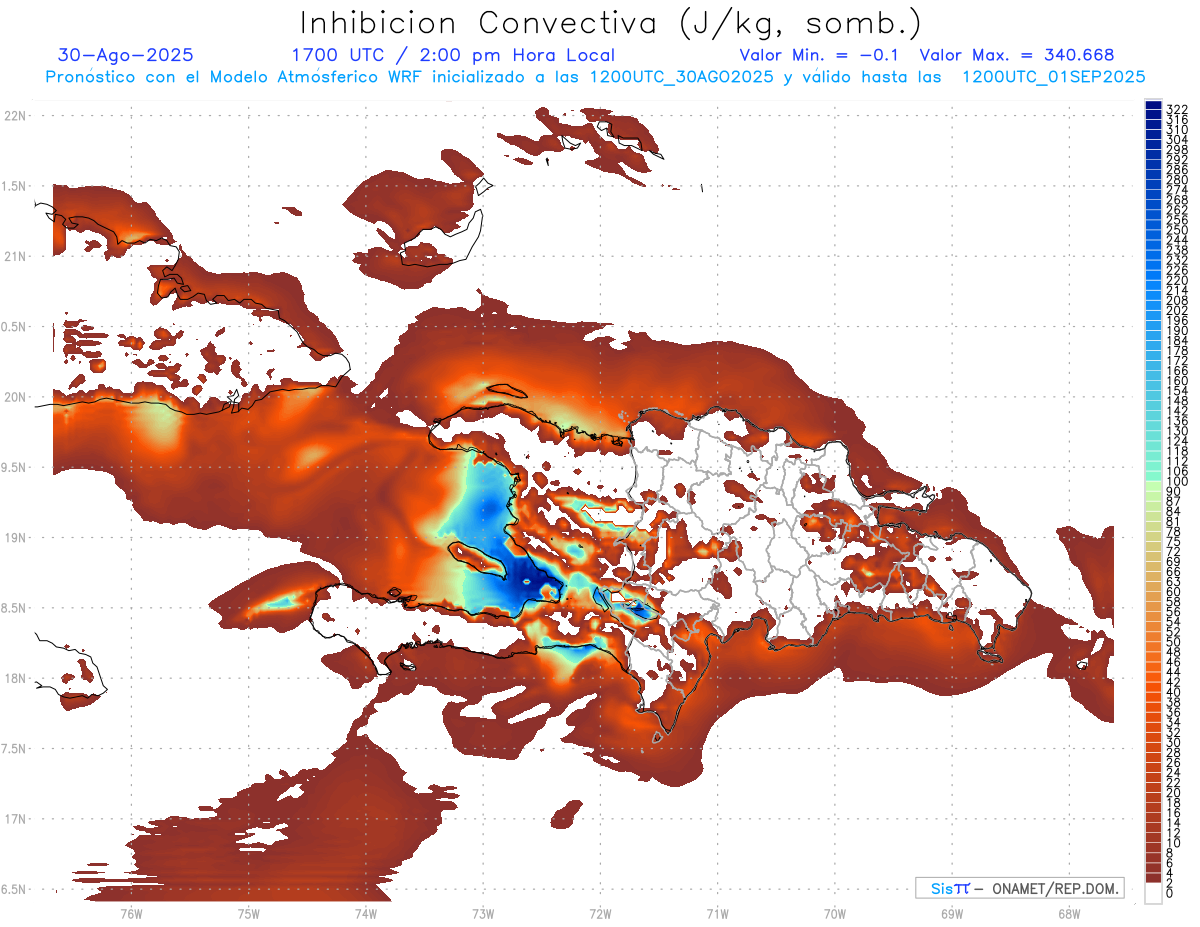Click the '0' colorbar value label
Viewport: 1200px width, 927px height.
(1170, 893)
